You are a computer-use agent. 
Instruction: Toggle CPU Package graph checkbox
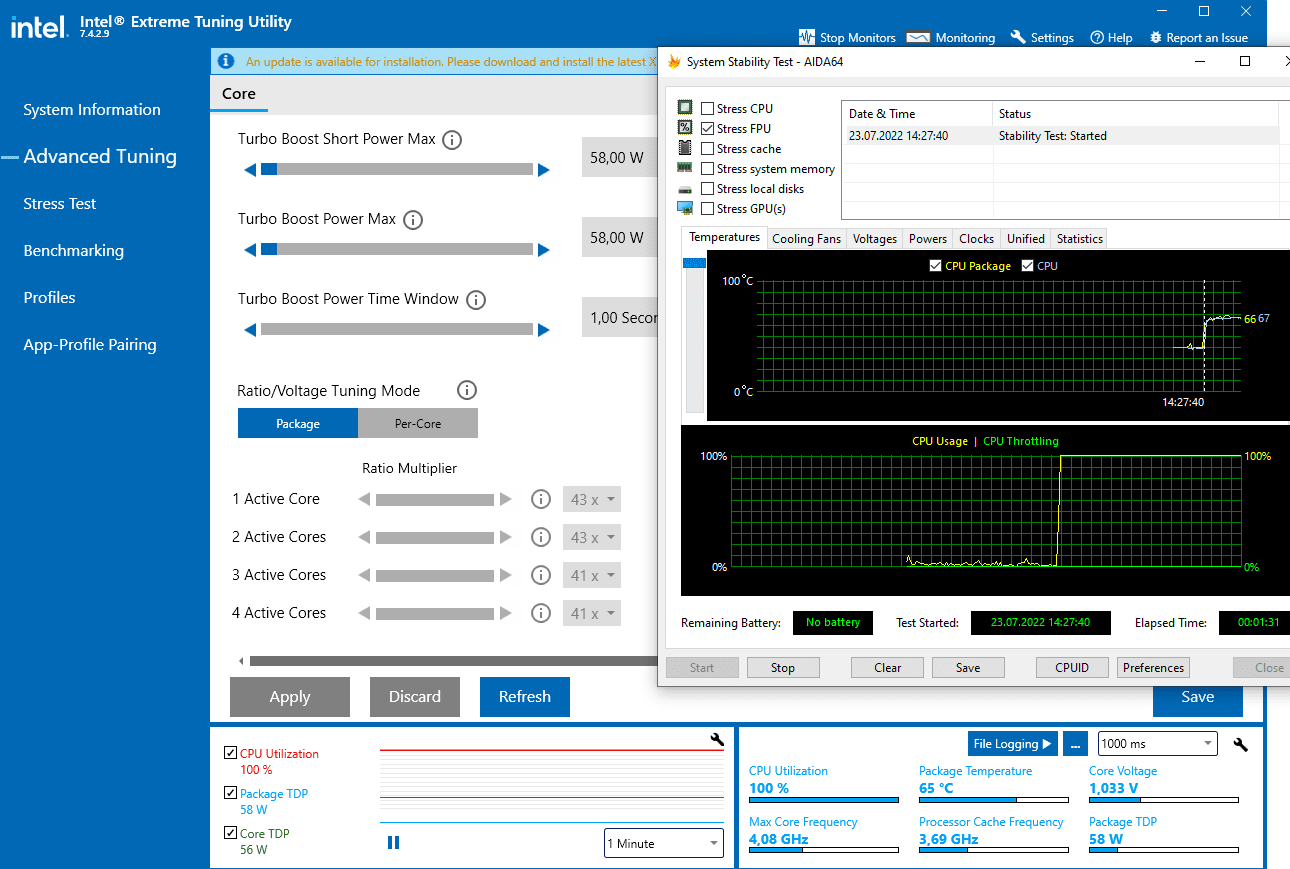point(935,266)
